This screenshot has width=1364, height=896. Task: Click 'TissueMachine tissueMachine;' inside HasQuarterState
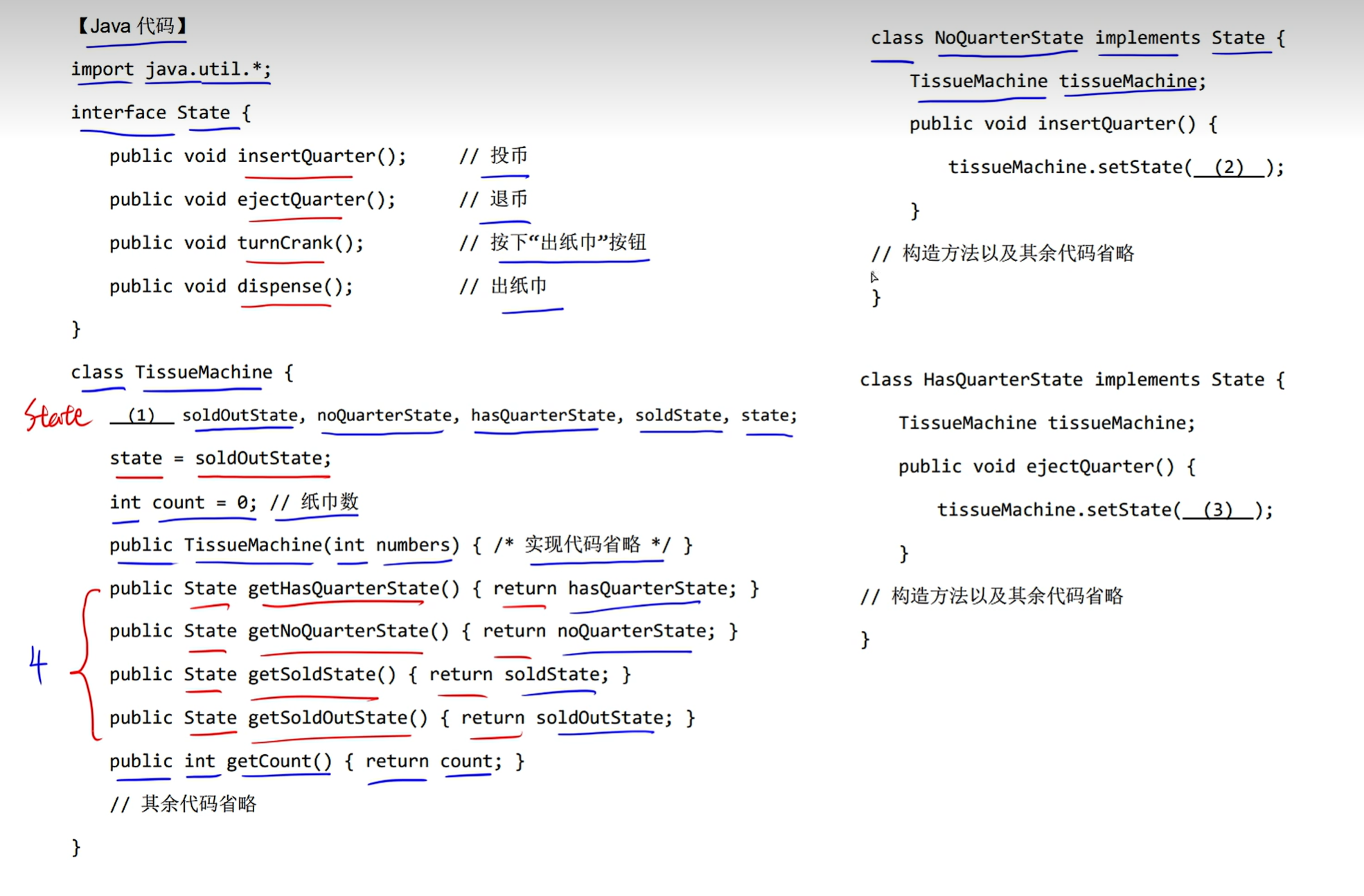tap(1047, 423)
